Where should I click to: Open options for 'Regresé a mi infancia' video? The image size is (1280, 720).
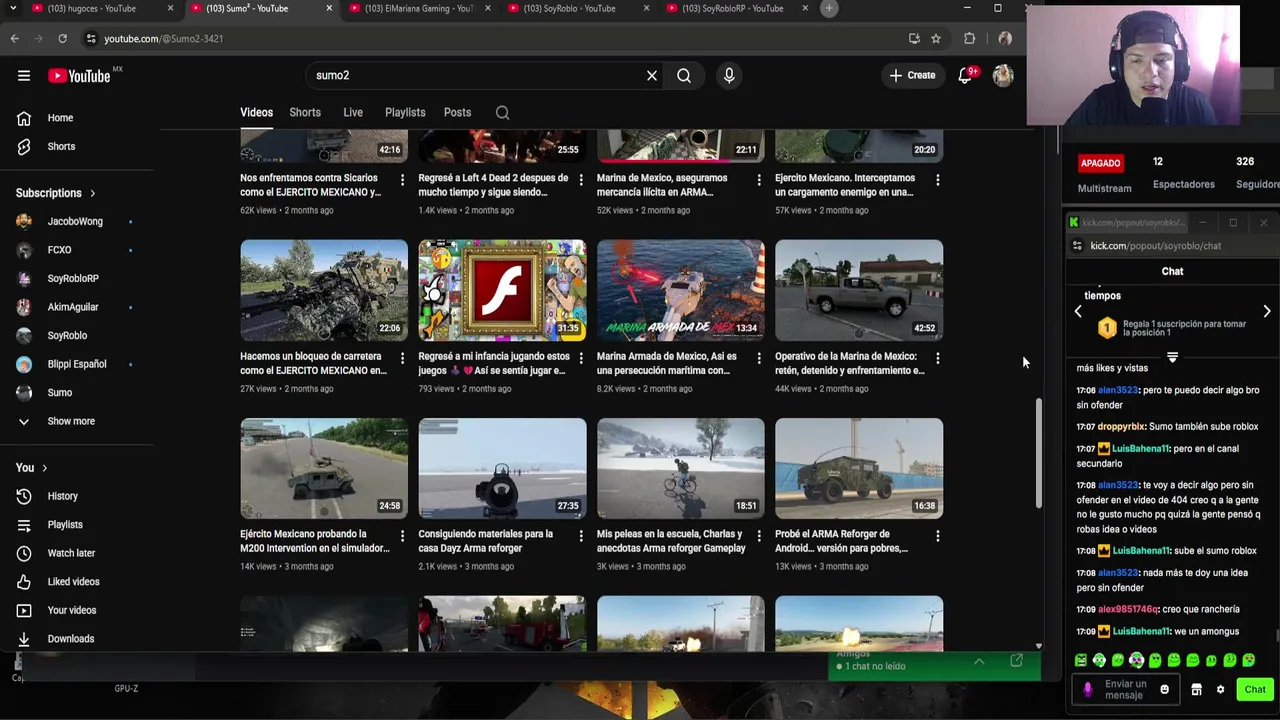coord(581,358)
